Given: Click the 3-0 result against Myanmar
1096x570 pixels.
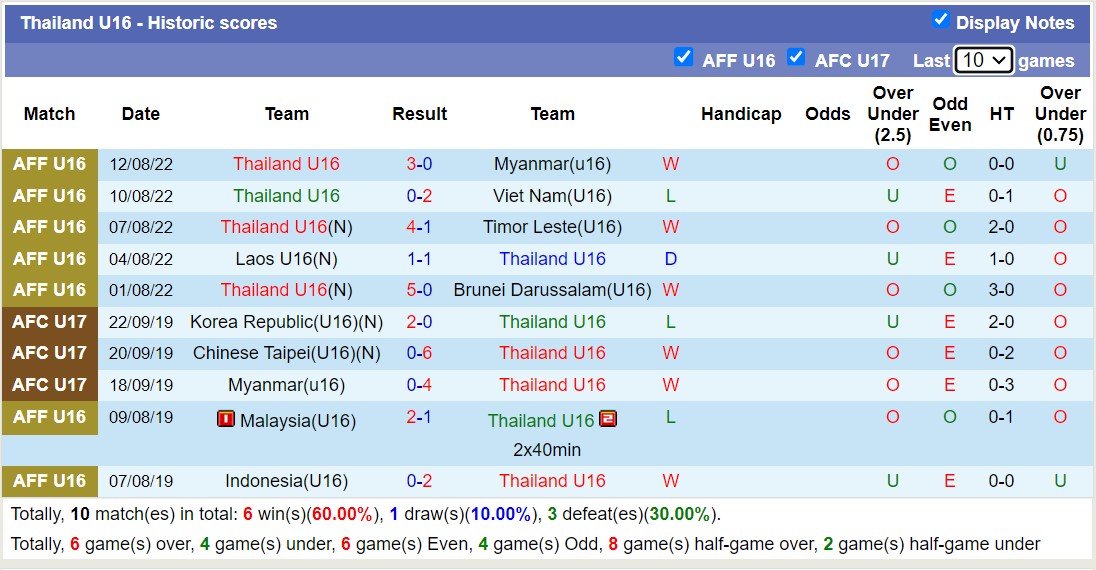Looking at the screenshot, I should (419, 164).
